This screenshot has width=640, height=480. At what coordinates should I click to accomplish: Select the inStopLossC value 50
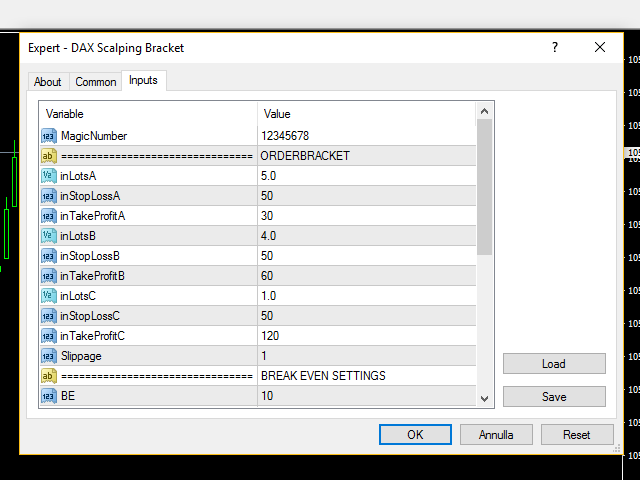pyautogui.click(x=267, y=316)
